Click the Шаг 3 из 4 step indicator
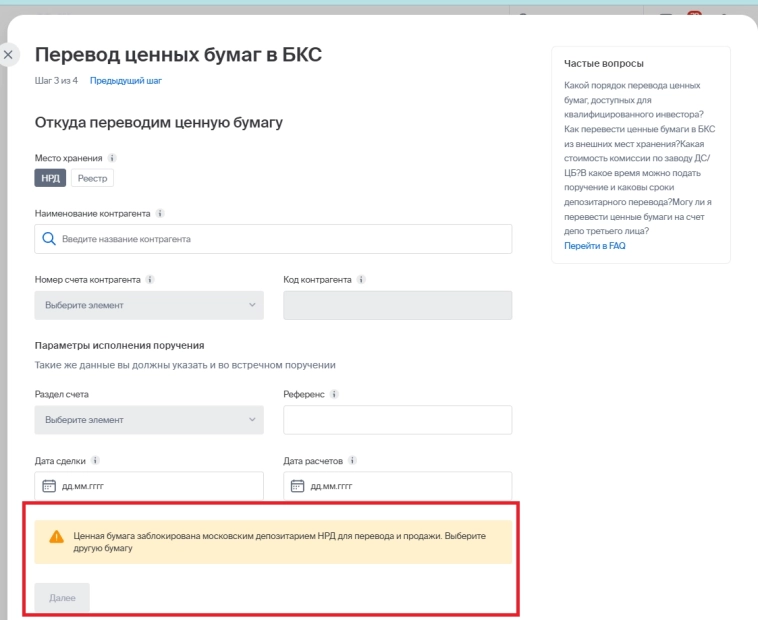758x620 pixels. pyautogui.click(x=56, y=81)
